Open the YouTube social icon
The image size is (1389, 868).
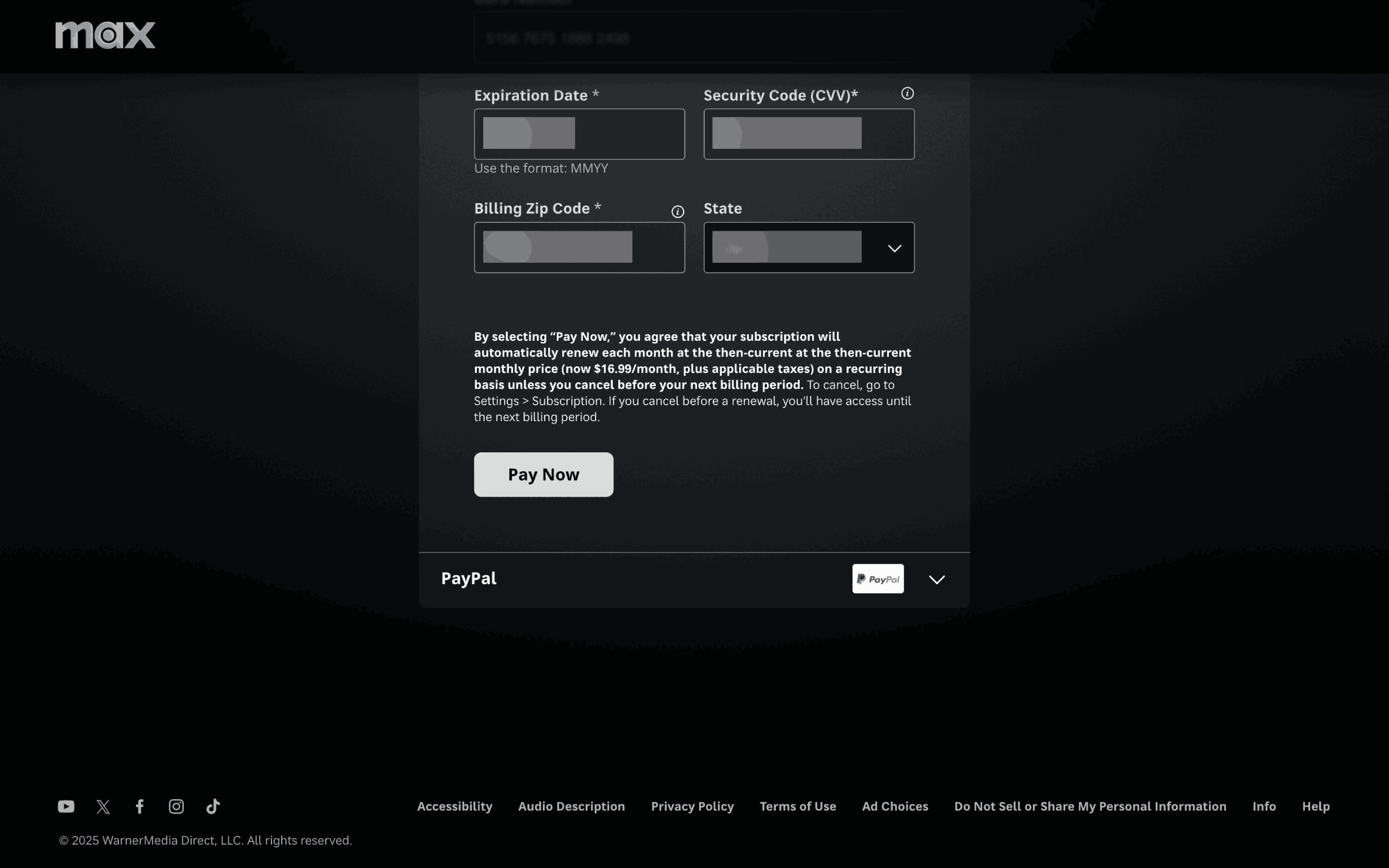[x=66, y=806]
